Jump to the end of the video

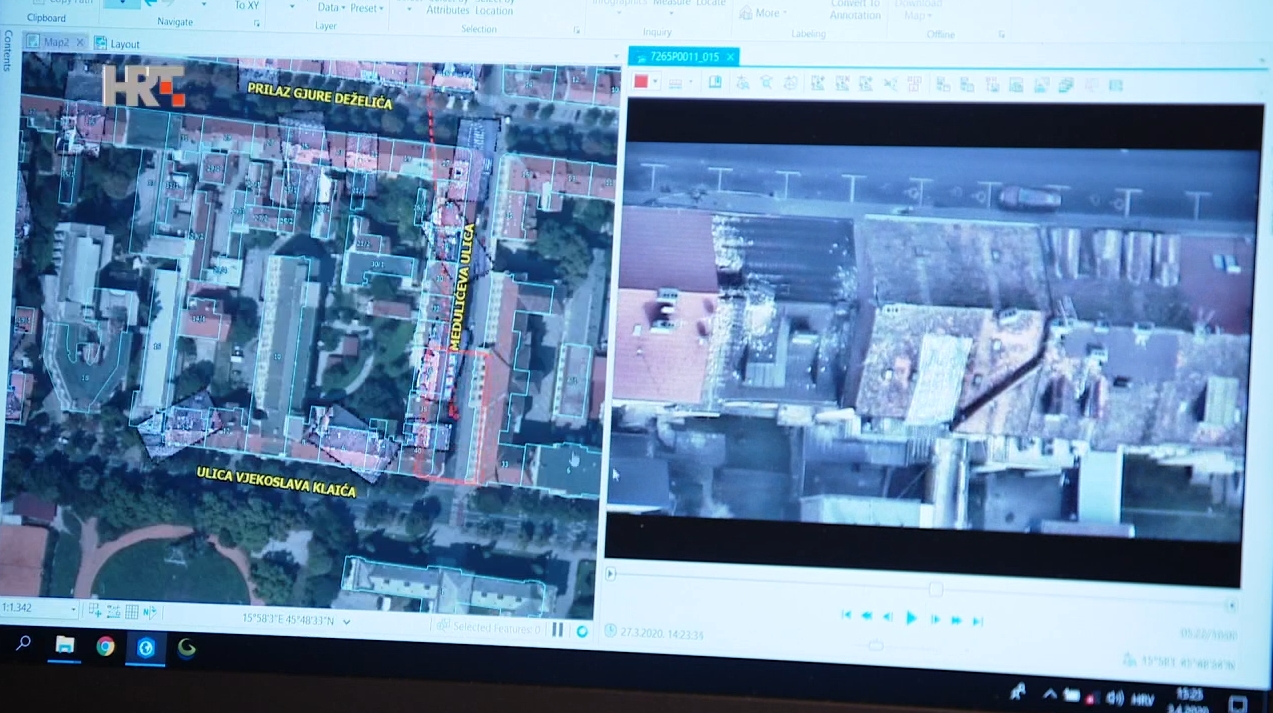click(x=978, y=622)
